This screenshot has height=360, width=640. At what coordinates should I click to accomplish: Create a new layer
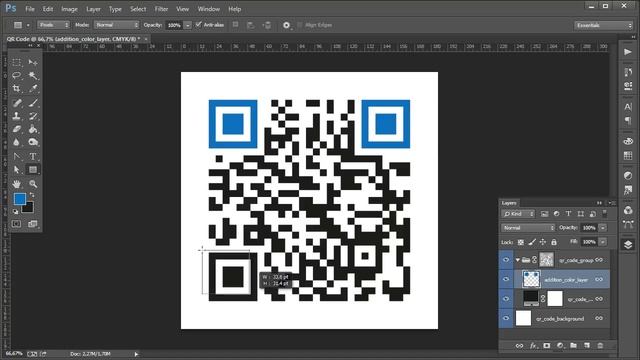point(587,346)
